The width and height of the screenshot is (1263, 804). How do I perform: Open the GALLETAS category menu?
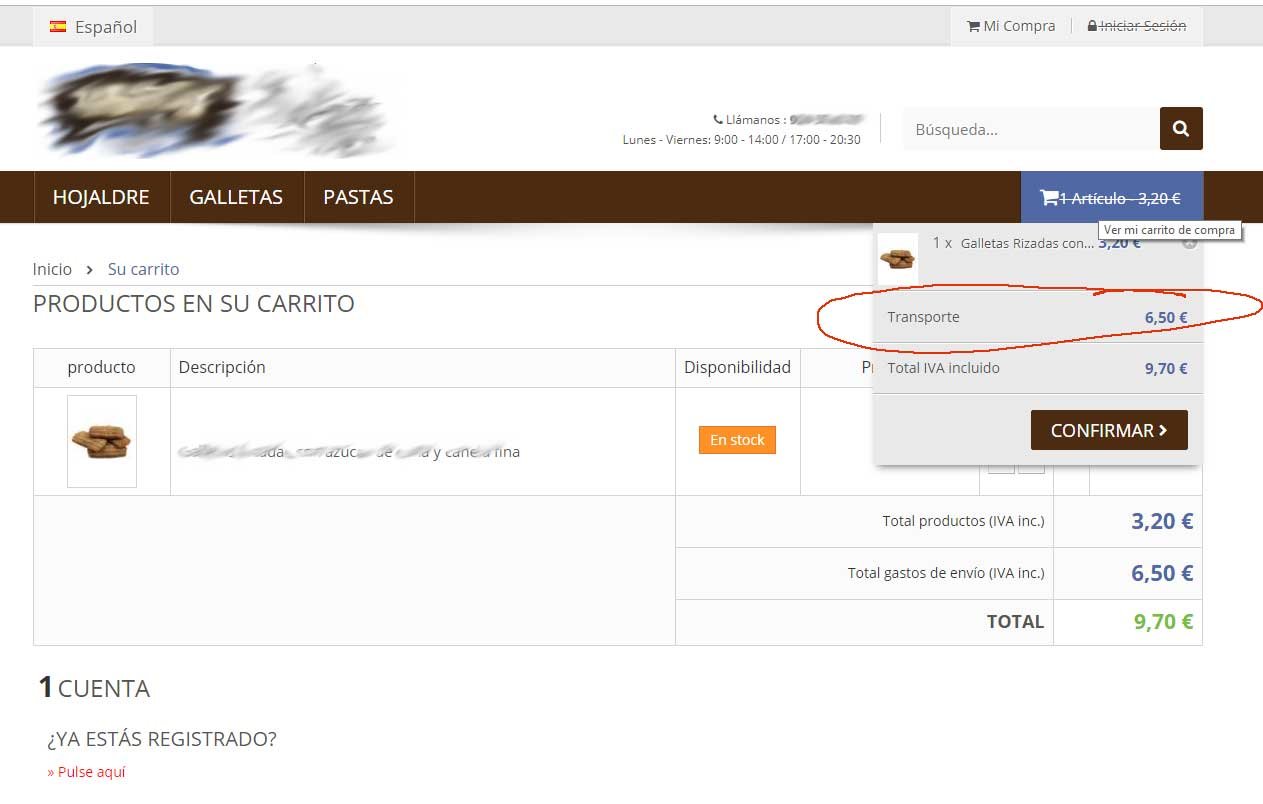coord(236,197)
